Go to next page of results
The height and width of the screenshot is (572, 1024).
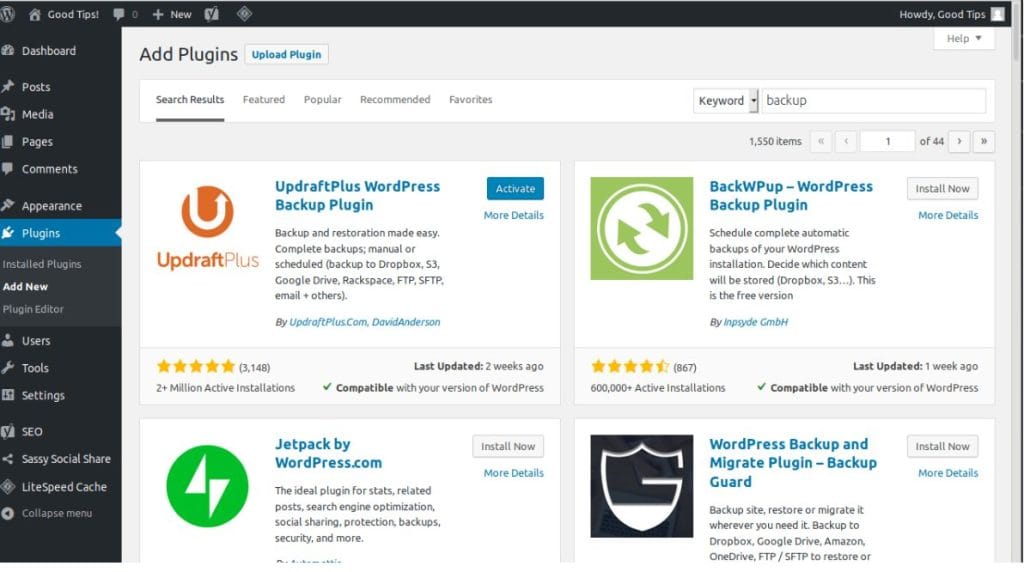[x=959, y=141]
